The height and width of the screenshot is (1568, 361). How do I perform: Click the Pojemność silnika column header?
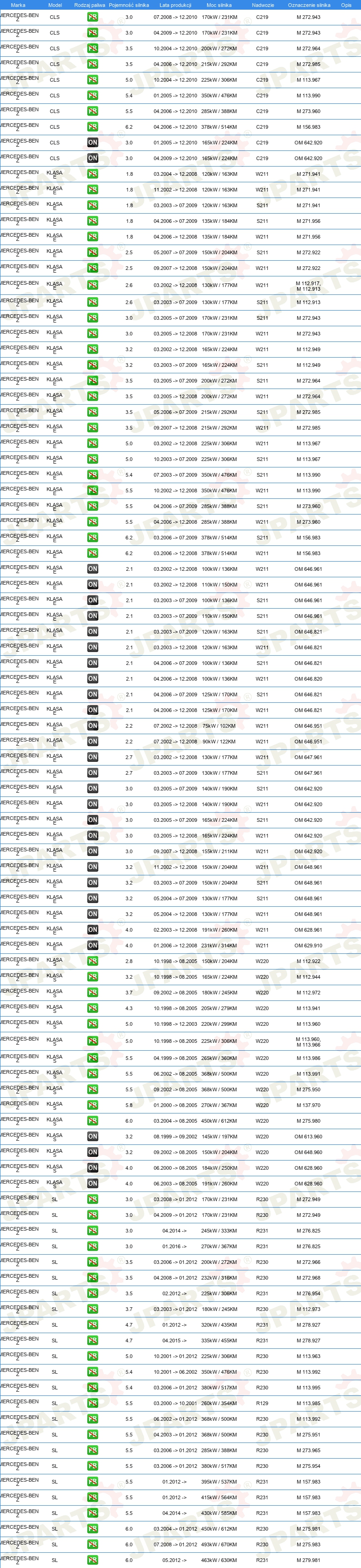(x=129, y=5)
